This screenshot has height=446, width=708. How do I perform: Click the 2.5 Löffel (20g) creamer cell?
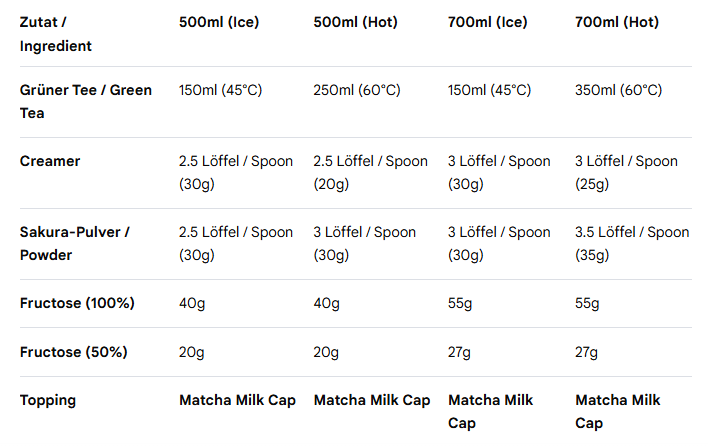click(370, 172)
